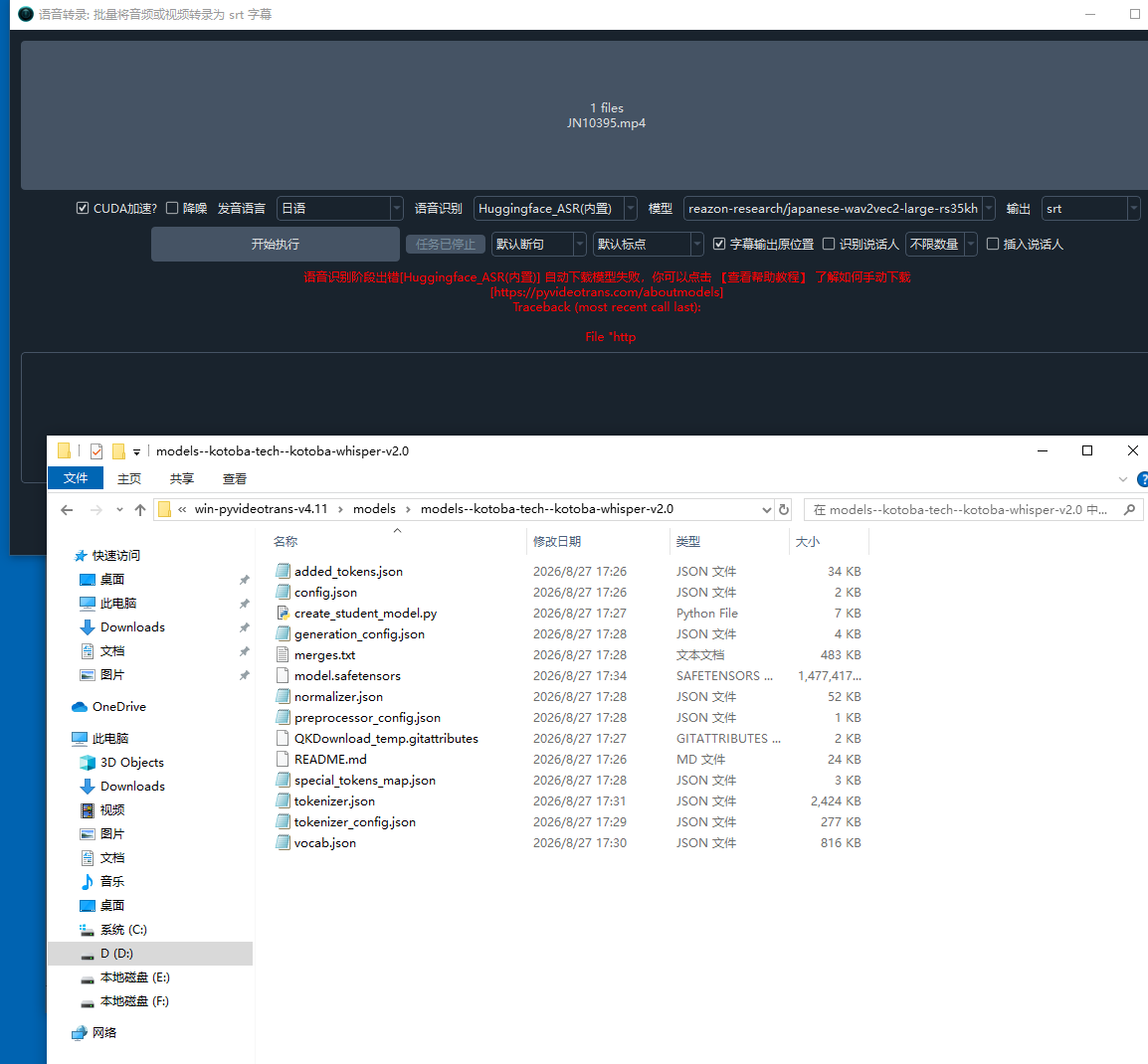The height and width of the screenshot is (1064, 1148).
Task: Select config.json in the file list
Action: (x=326, y=592)
